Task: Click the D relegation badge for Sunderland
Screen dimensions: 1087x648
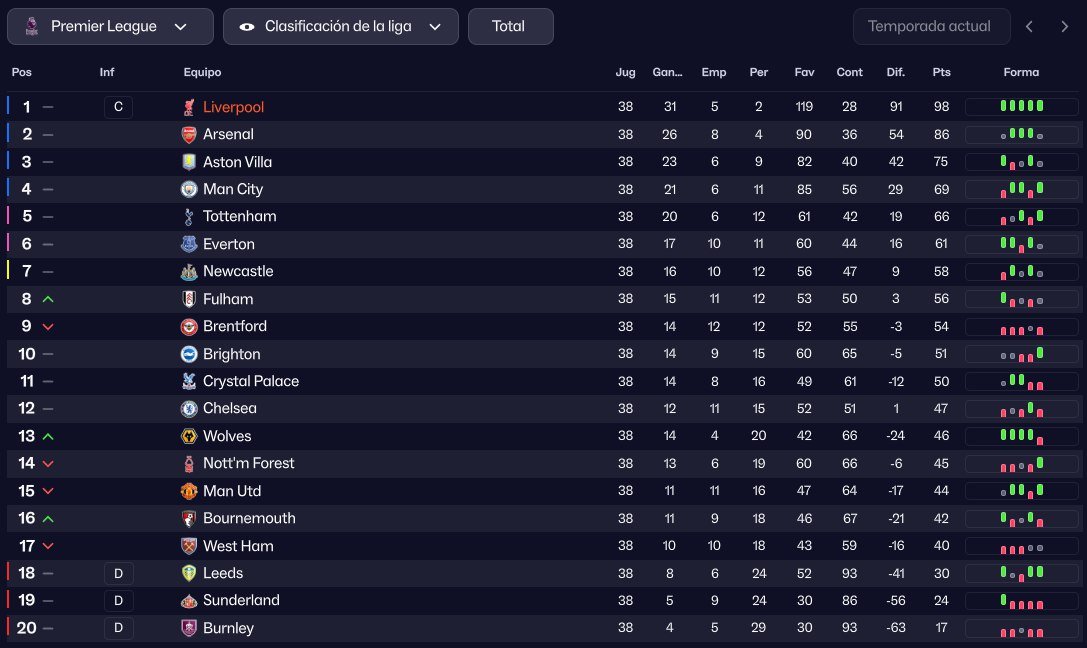Action: [x=118, y=600]
